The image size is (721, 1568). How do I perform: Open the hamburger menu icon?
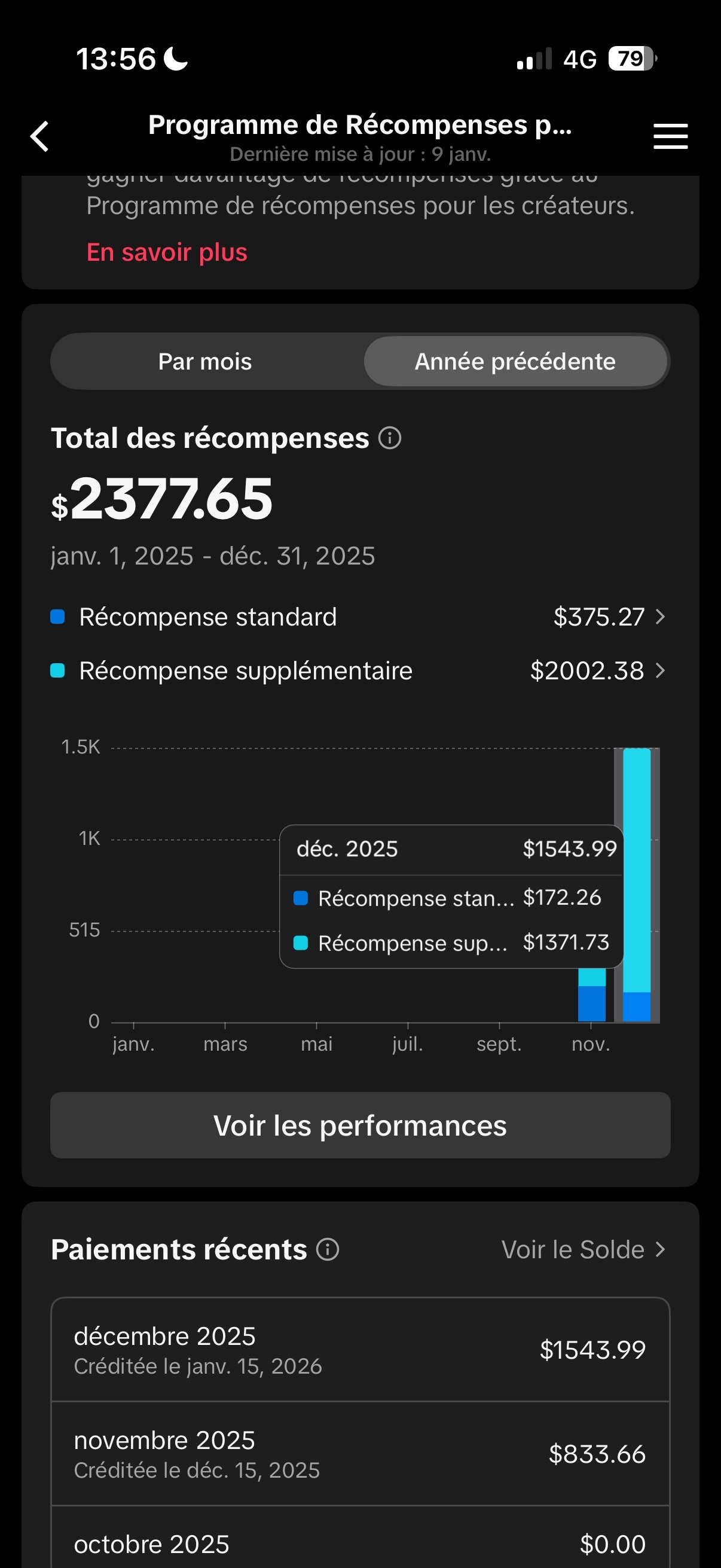click(x=670, y=136)
